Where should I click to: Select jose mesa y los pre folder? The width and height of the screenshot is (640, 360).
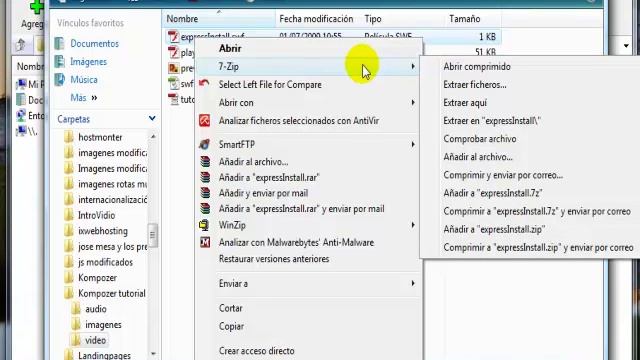[x=113, y=247]
